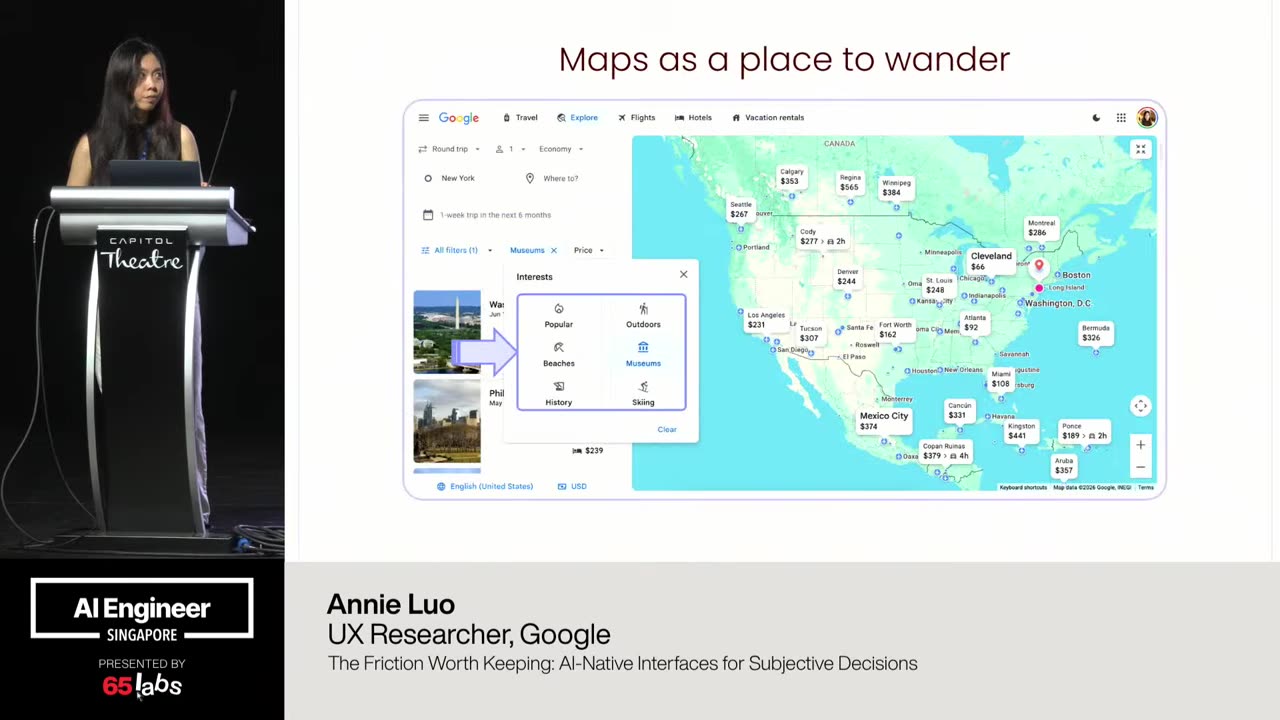Select the Beaches interest
The image size is (1280, 720).
tap(559, 354)
